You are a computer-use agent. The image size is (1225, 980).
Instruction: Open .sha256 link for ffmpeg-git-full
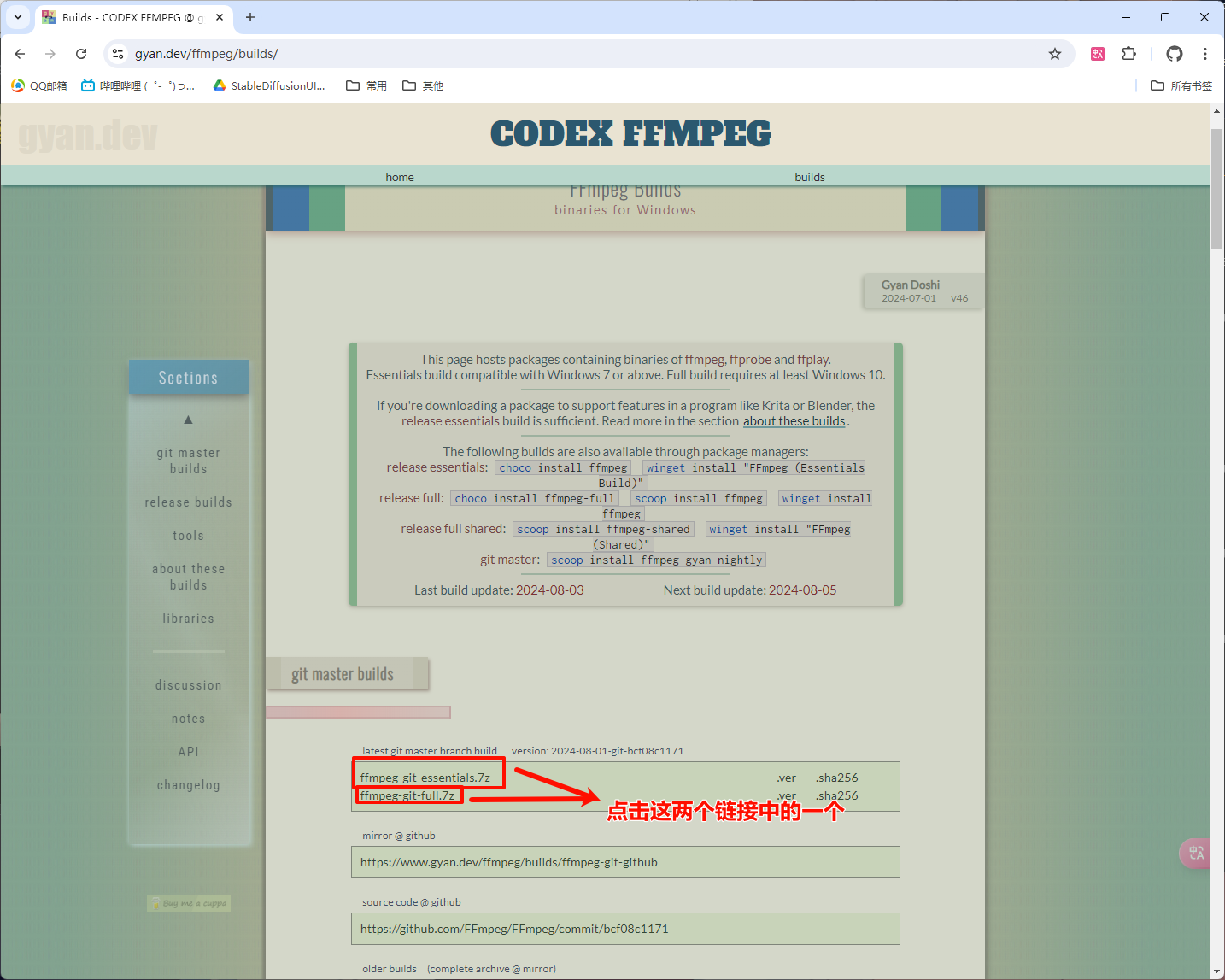pyautogui.click(x=837, y=795)
